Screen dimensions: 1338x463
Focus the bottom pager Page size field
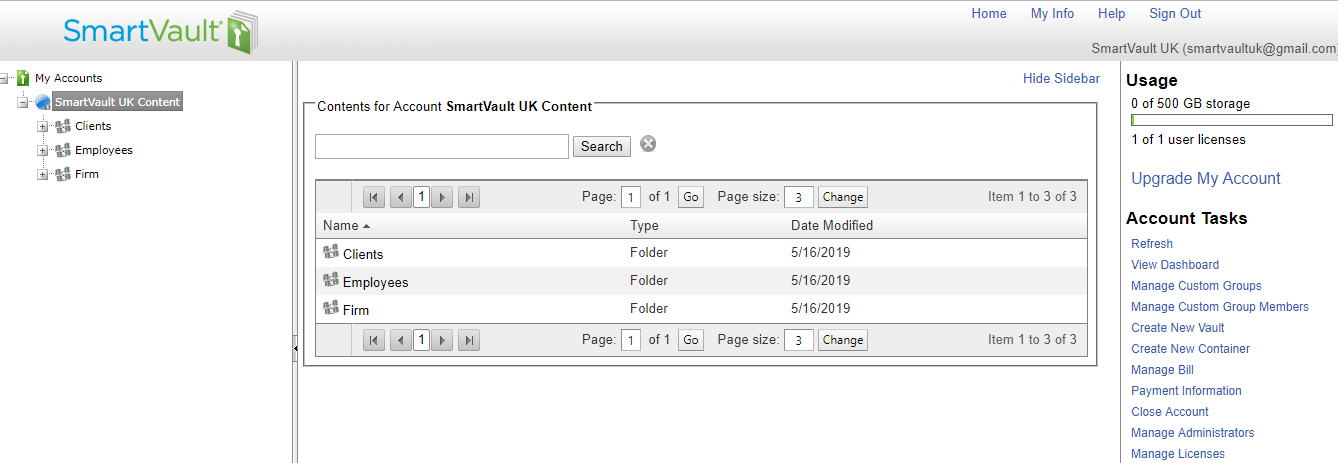(799, 340)
